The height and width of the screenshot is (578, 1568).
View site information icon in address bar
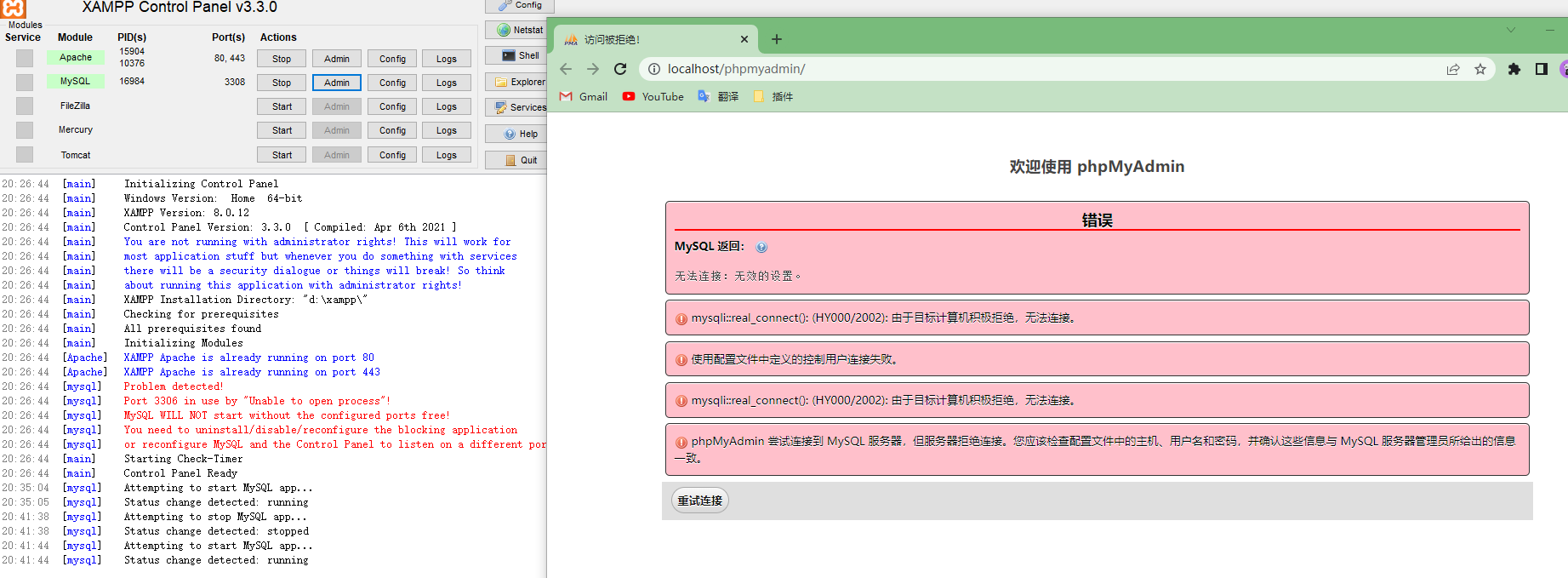point(653,69)
